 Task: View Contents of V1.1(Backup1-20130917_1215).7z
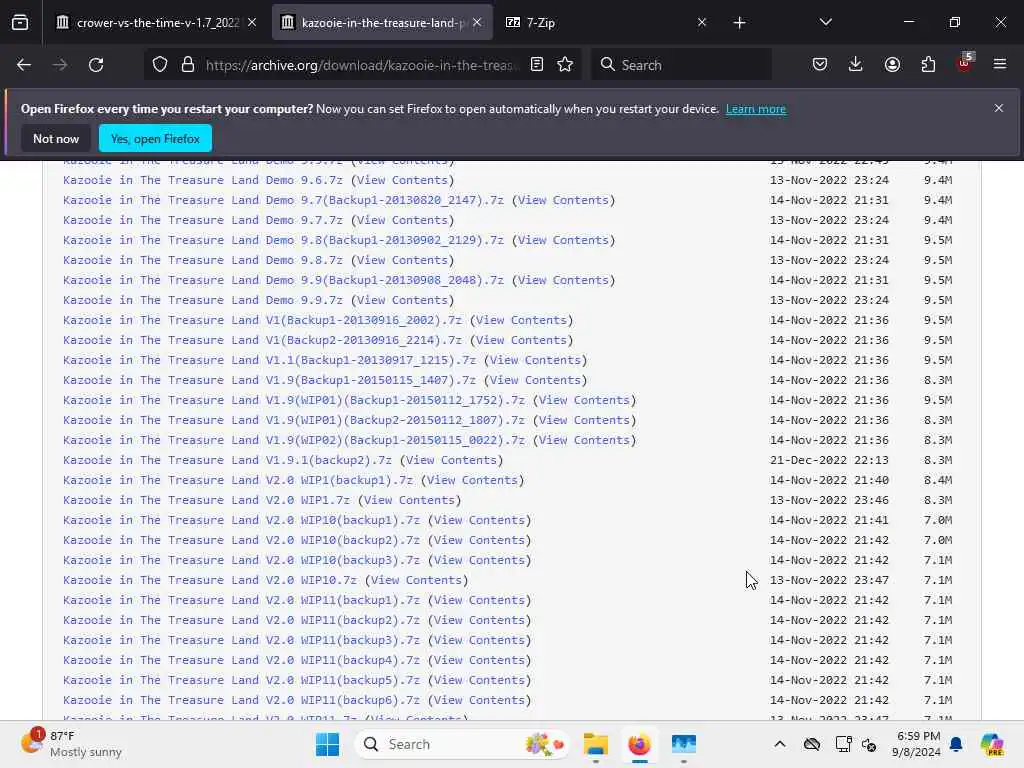(x=536, y=360)
